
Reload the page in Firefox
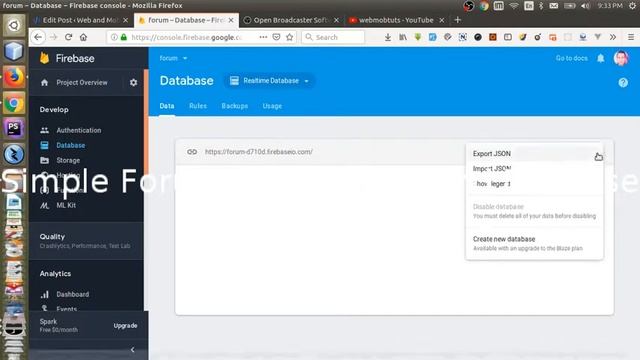(x=68, y=37)
